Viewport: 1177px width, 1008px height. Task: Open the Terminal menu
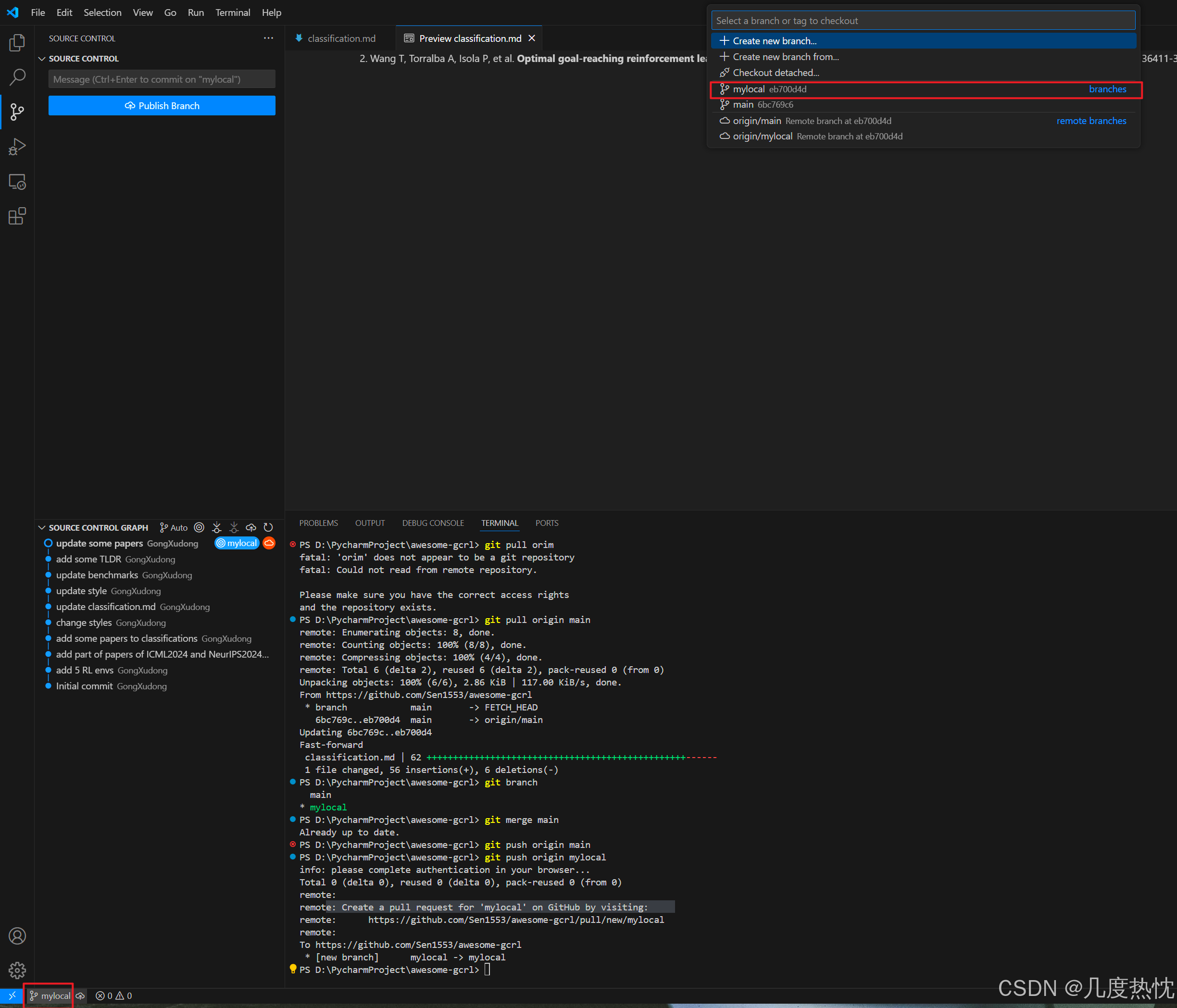point(233,12)
